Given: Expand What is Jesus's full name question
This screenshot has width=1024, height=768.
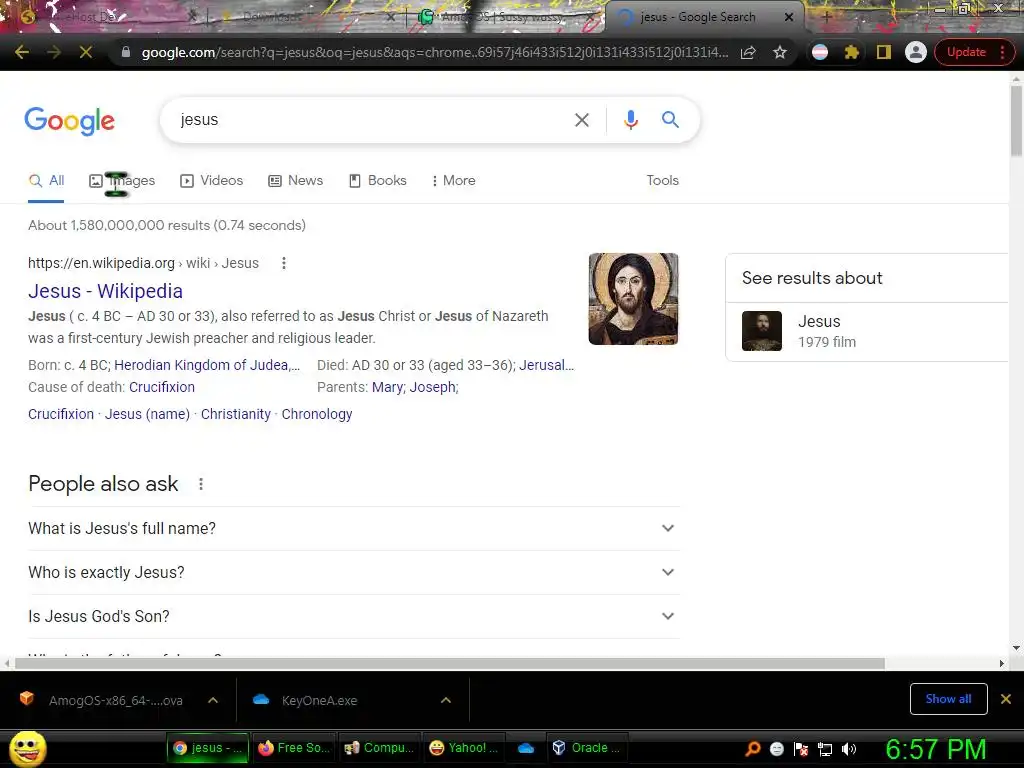Looking at the screenshot, I should click(353, 528).
